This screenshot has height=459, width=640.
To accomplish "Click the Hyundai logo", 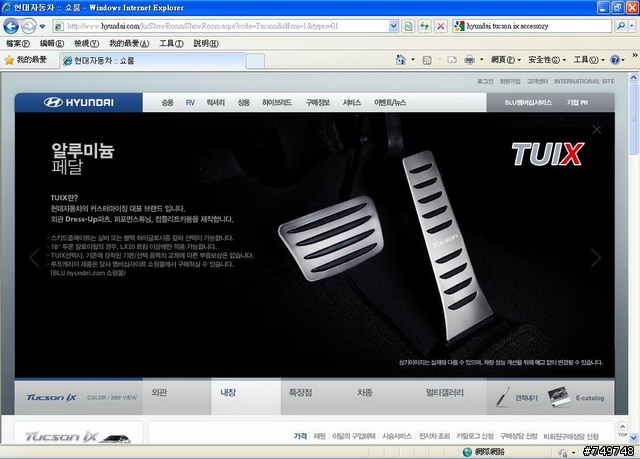I will point(79,102).
